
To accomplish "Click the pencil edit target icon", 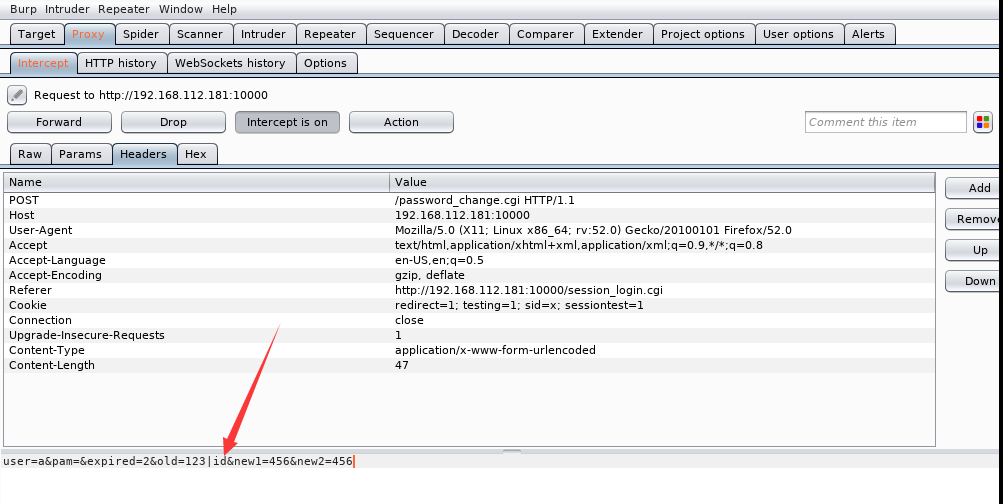I will pyautogui.click(x=17, y=95).
